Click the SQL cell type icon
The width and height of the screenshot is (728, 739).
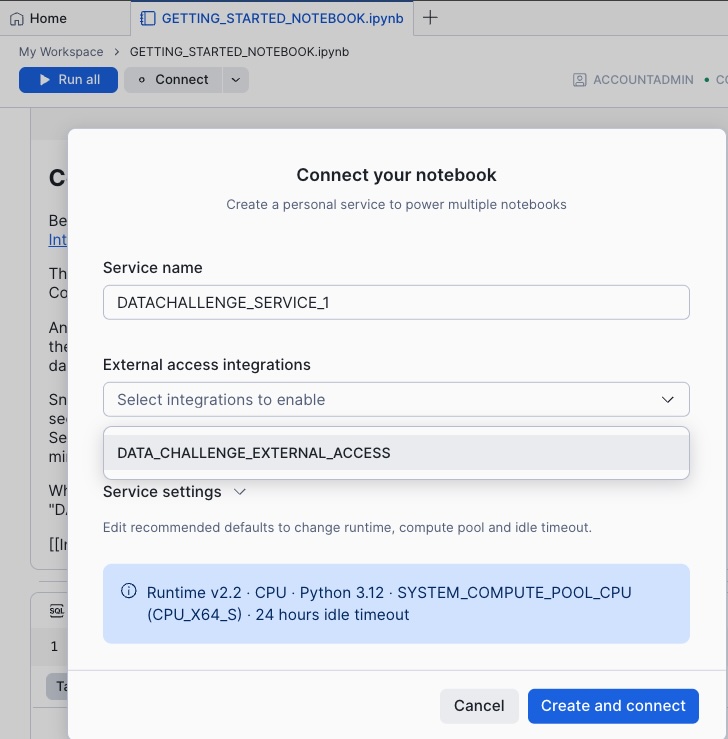coord(56,609)
